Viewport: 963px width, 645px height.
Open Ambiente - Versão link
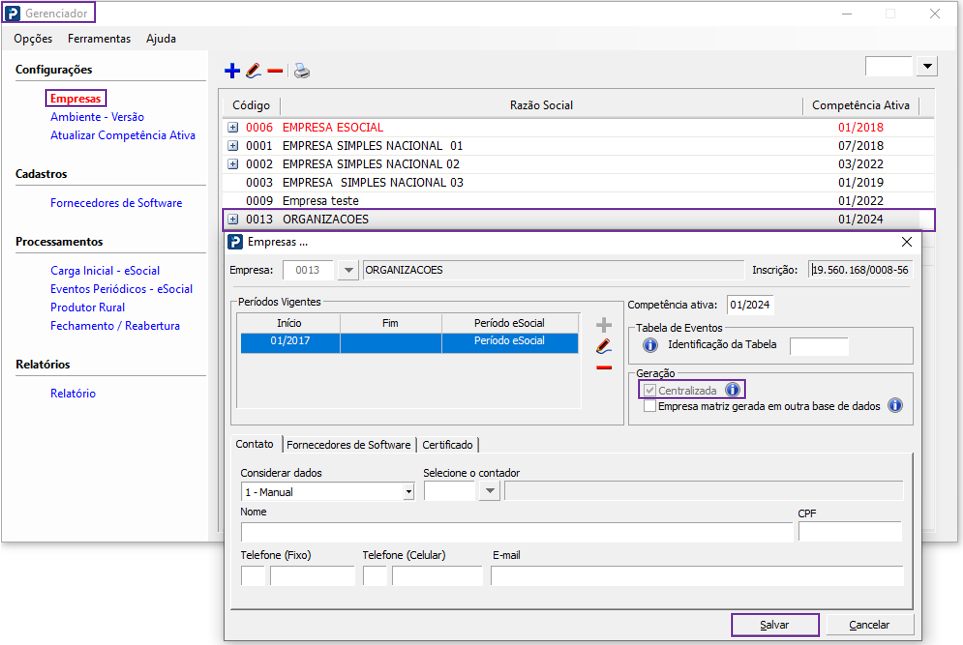(97, 117)
